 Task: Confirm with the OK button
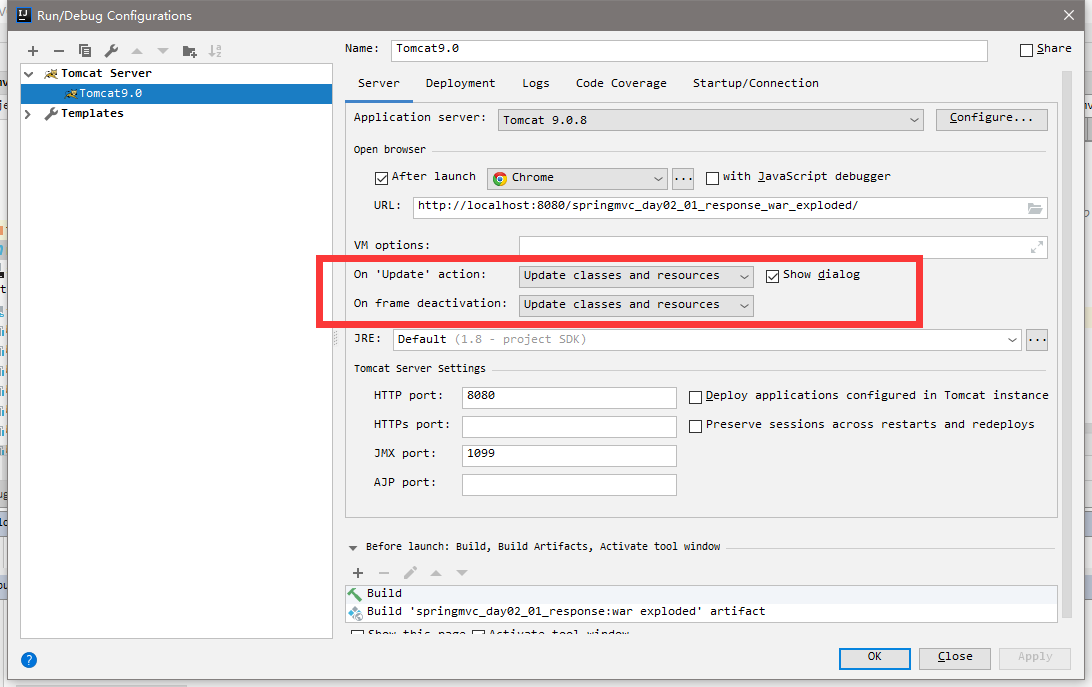tap(875, 658)
